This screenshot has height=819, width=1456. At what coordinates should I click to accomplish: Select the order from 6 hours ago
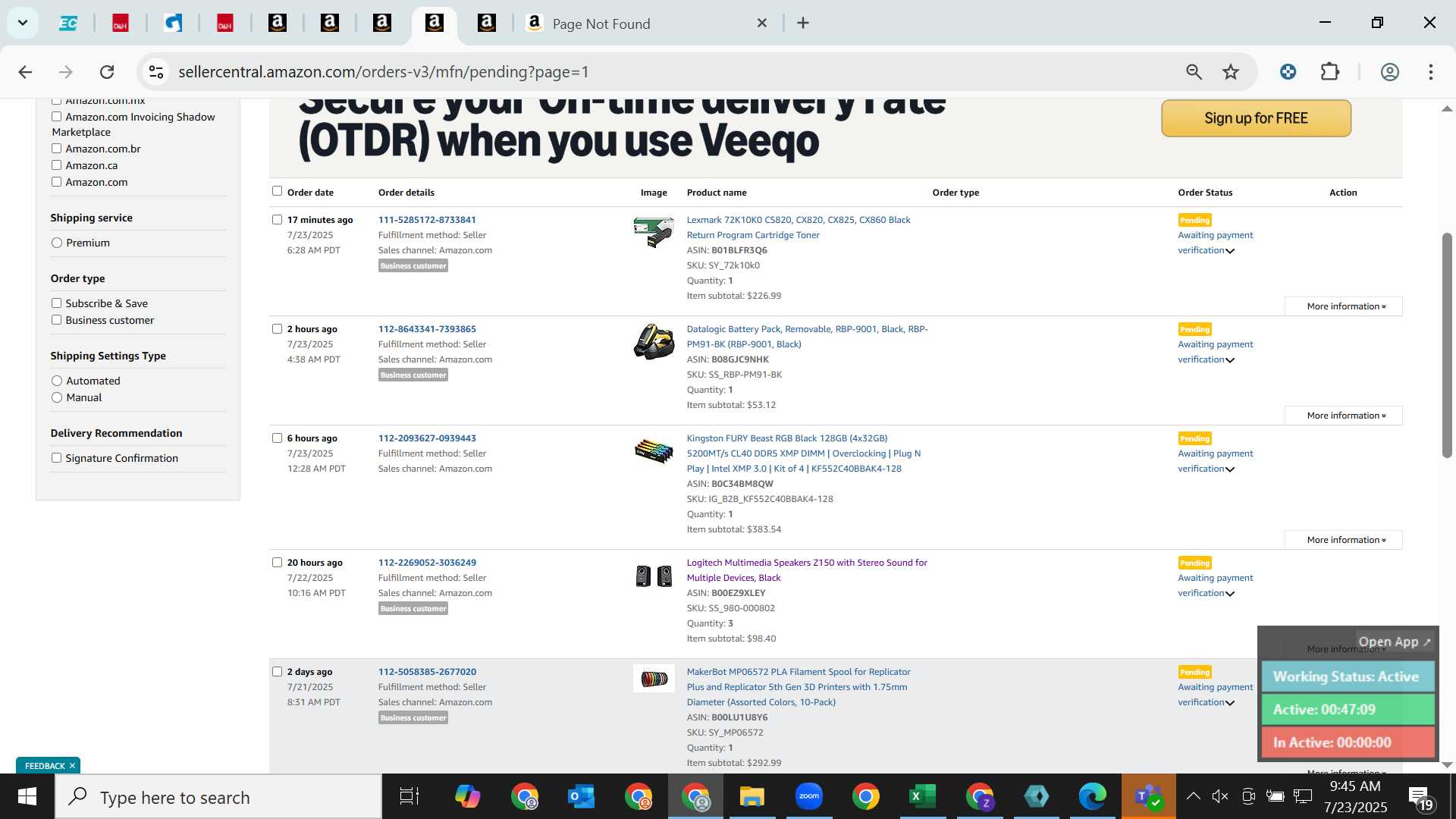pos(277,438)
